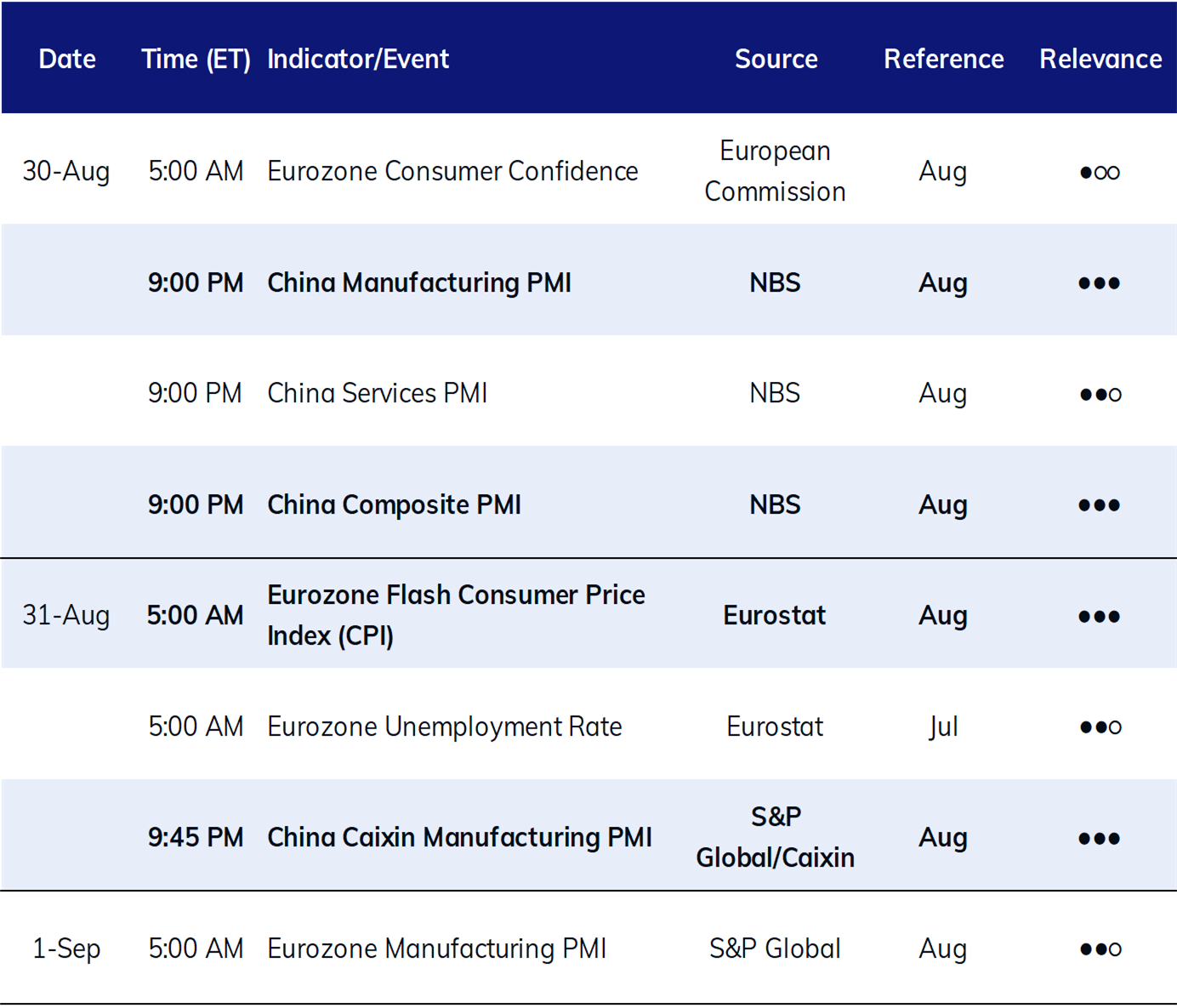
Task: Select the 31-Aug date cell
Action: pos(66,615)
